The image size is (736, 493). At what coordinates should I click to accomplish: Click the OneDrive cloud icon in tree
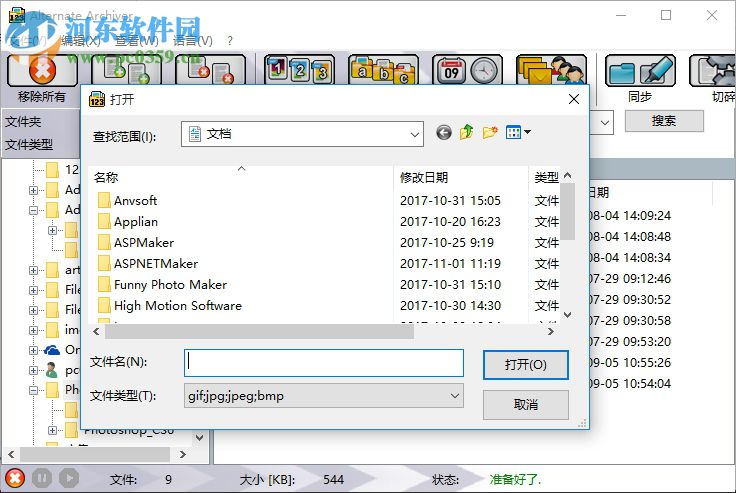(52, 350)
